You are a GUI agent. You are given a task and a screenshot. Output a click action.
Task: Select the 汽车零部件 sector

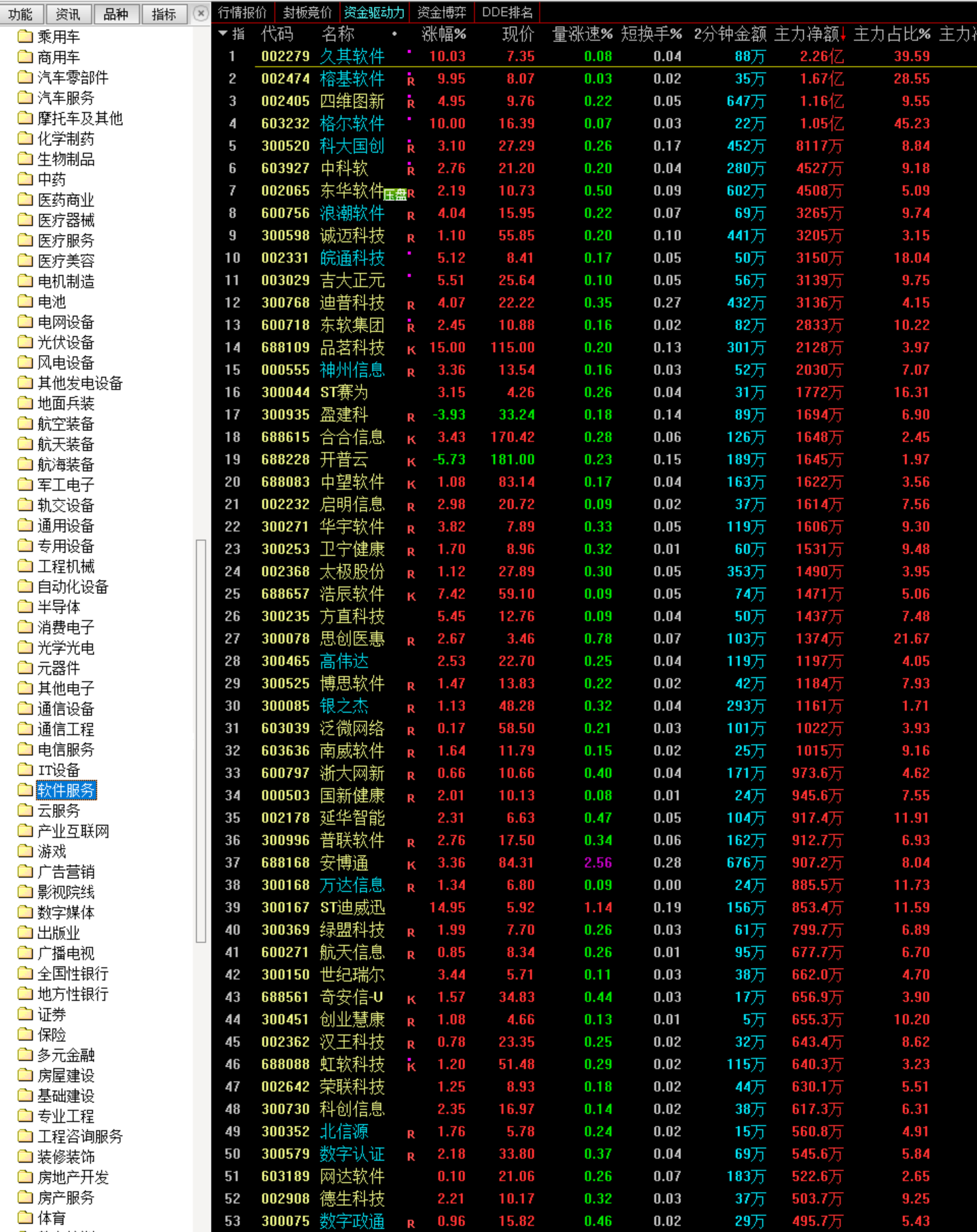coord(73,77)
